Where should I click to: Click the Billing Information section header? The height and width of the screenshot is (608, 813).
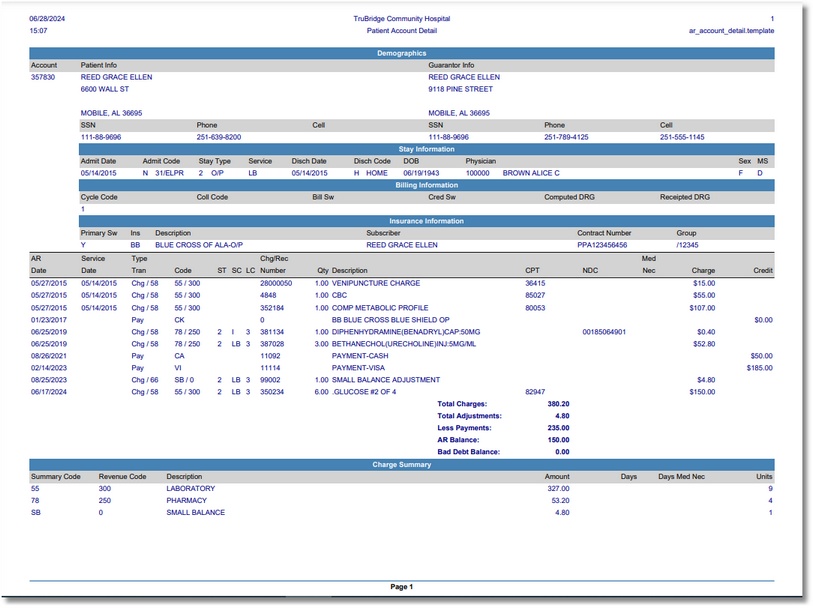point(427,185)
